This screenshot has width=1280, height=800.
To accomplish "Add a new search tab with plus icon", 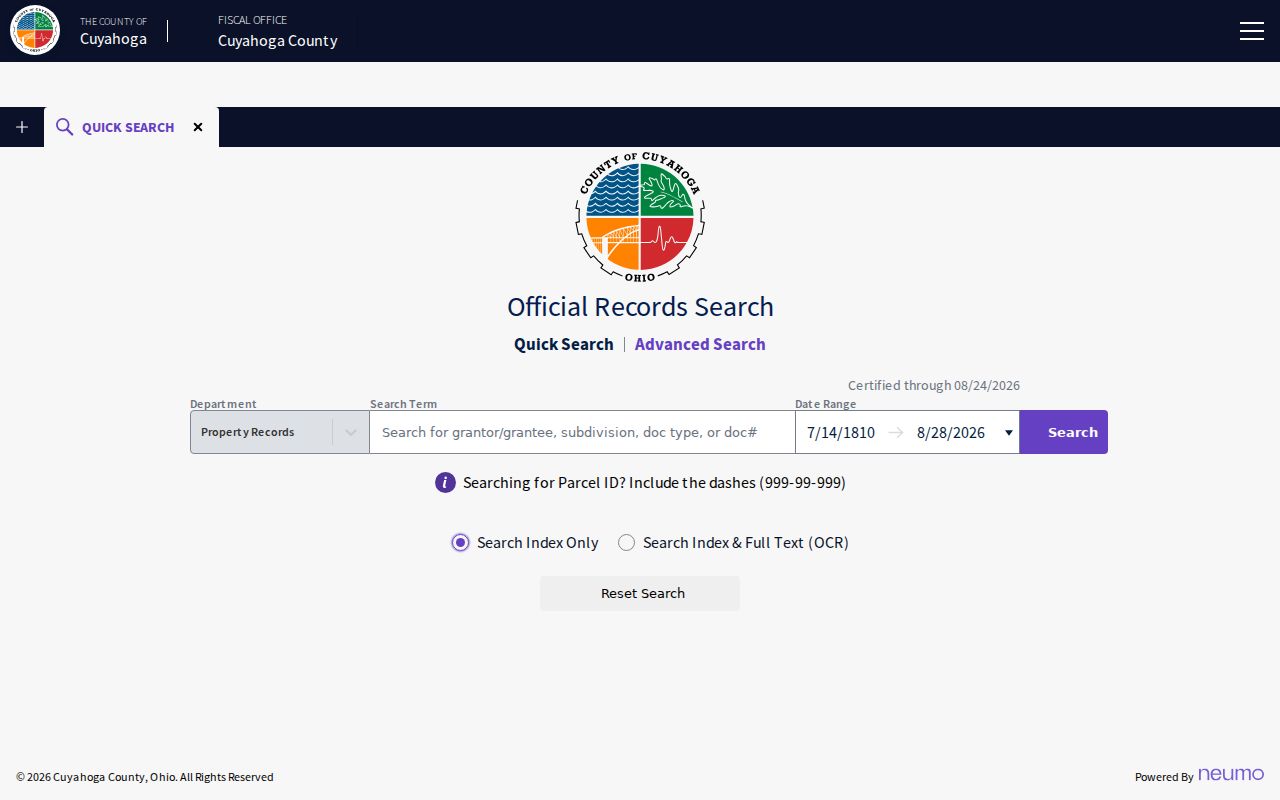I will 22,127.
